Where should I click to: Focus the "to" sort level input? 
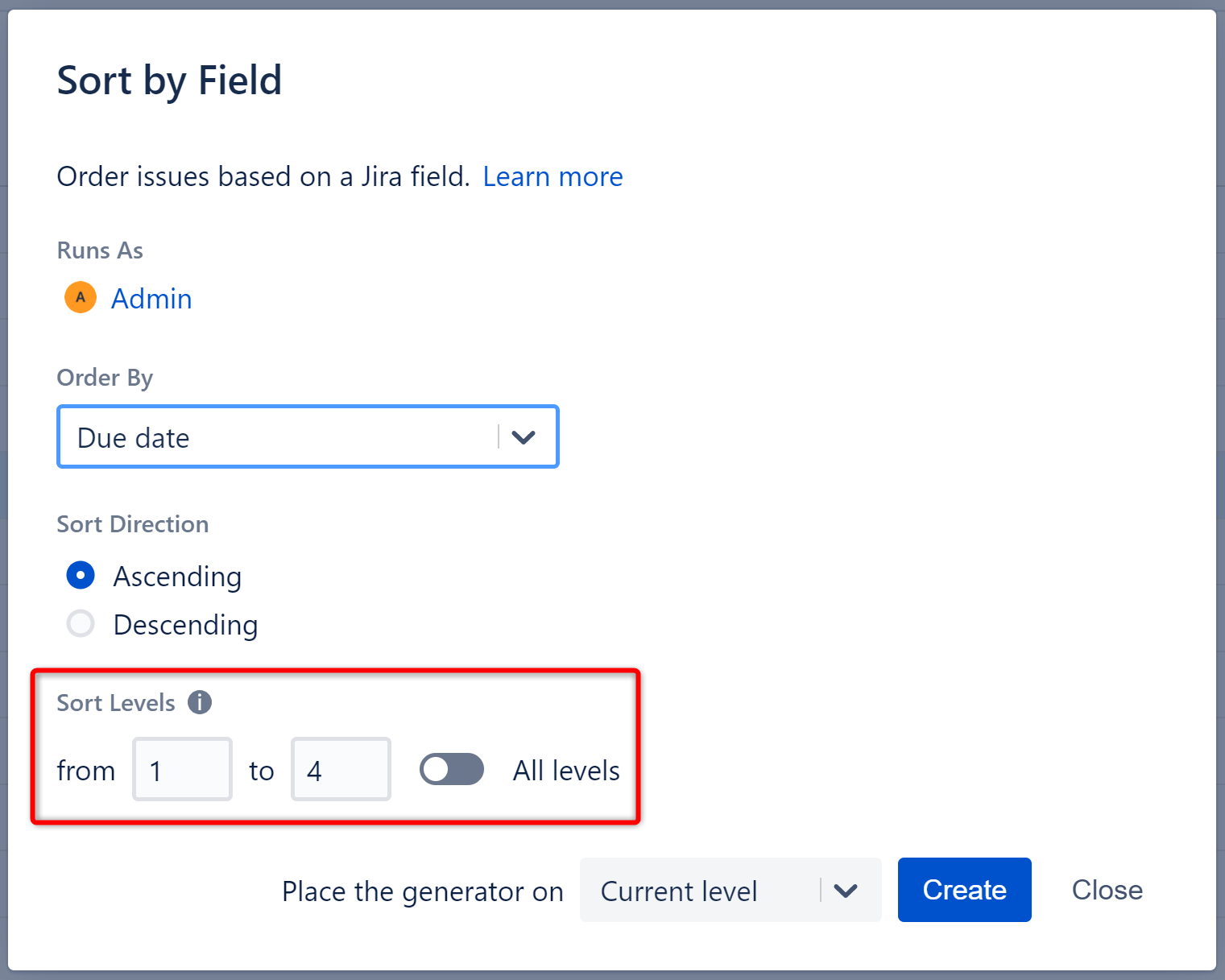coord(341,770)
